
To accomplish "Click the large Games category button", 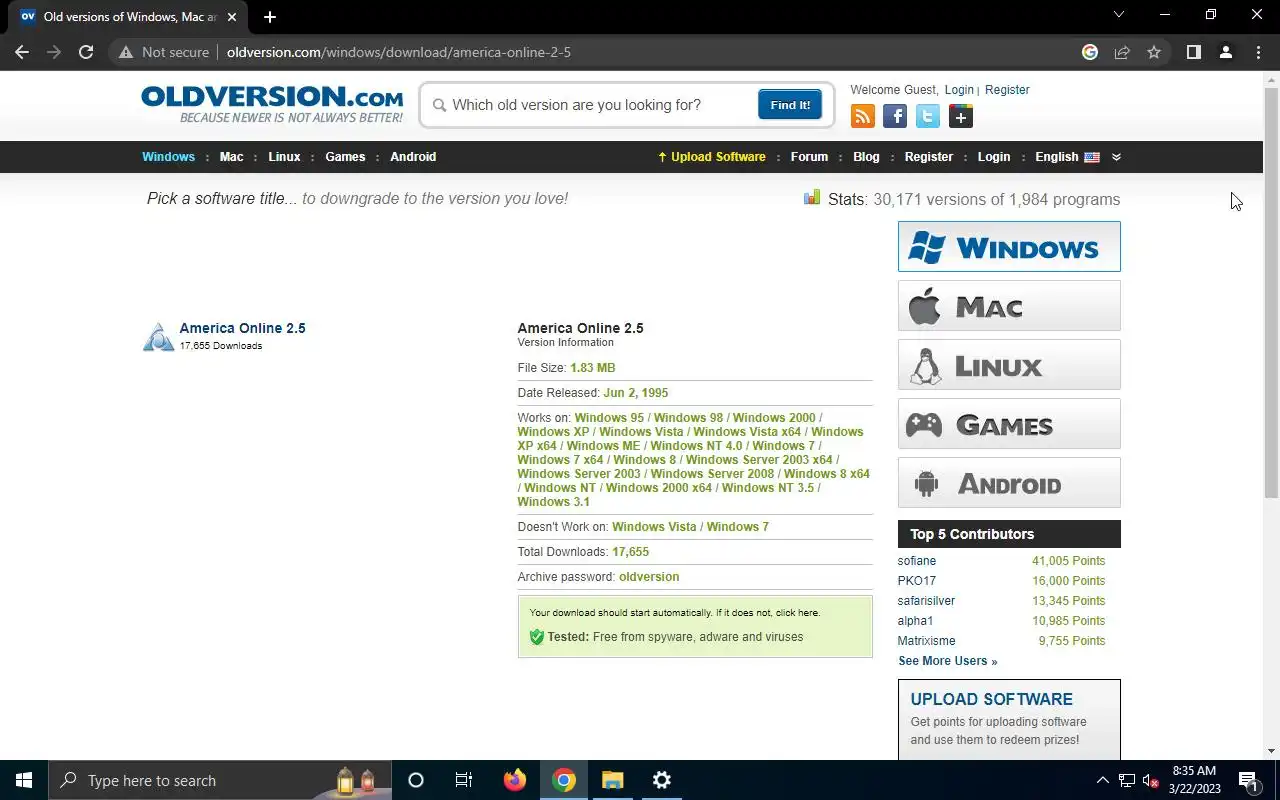I will tap(1009, 424).
